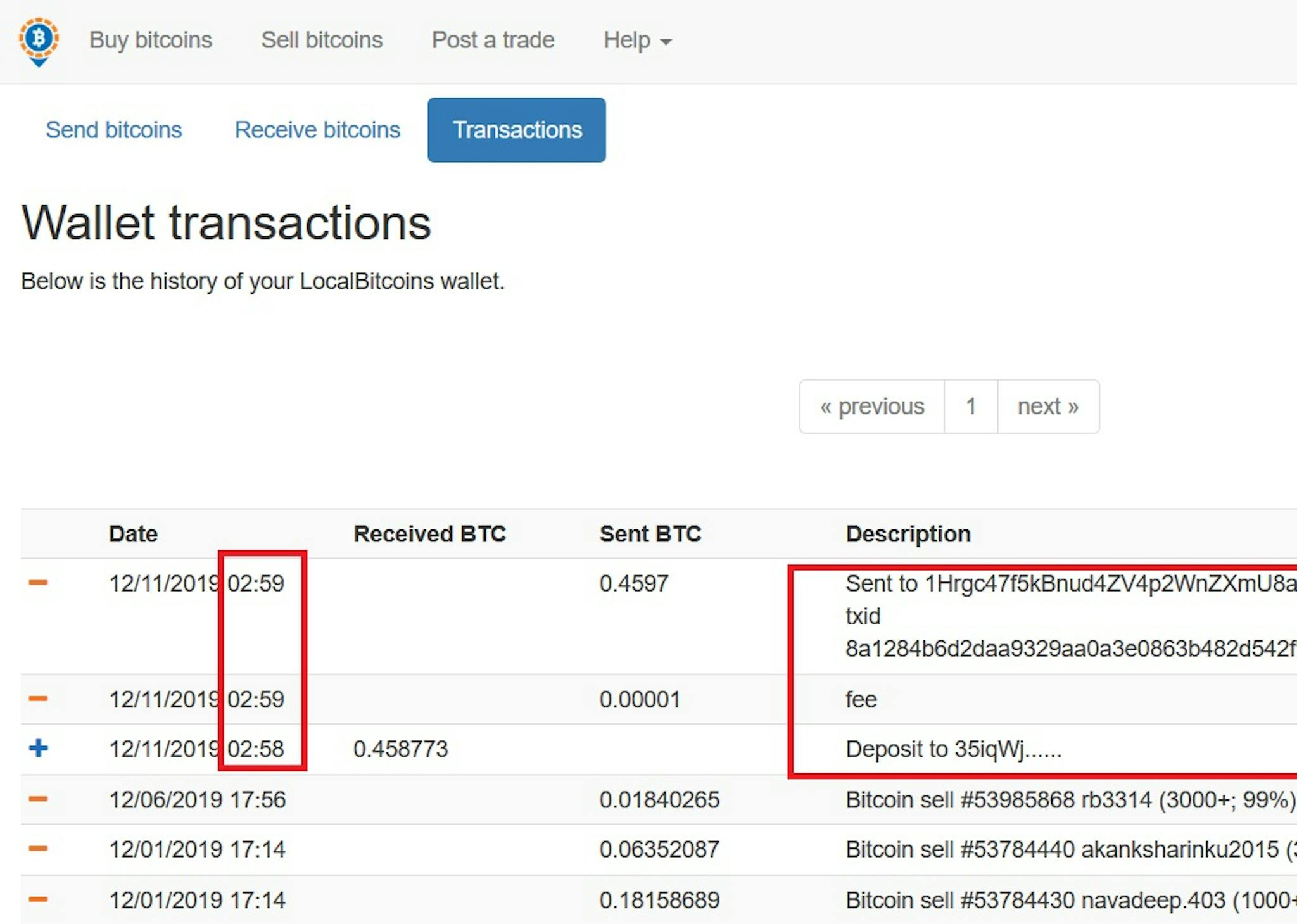Click the txid hash starting 8a1284b6d2
This screenshot has width=1297, height=924.
coord(1071,649)
